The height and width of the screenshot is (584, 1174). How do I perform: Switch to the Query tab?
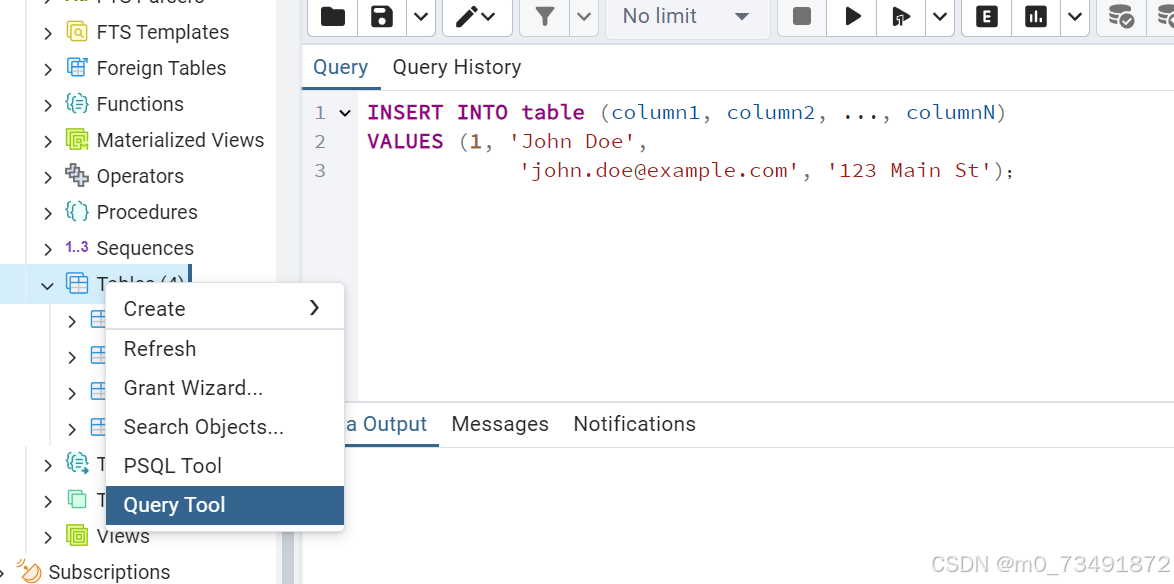point(341,67)
